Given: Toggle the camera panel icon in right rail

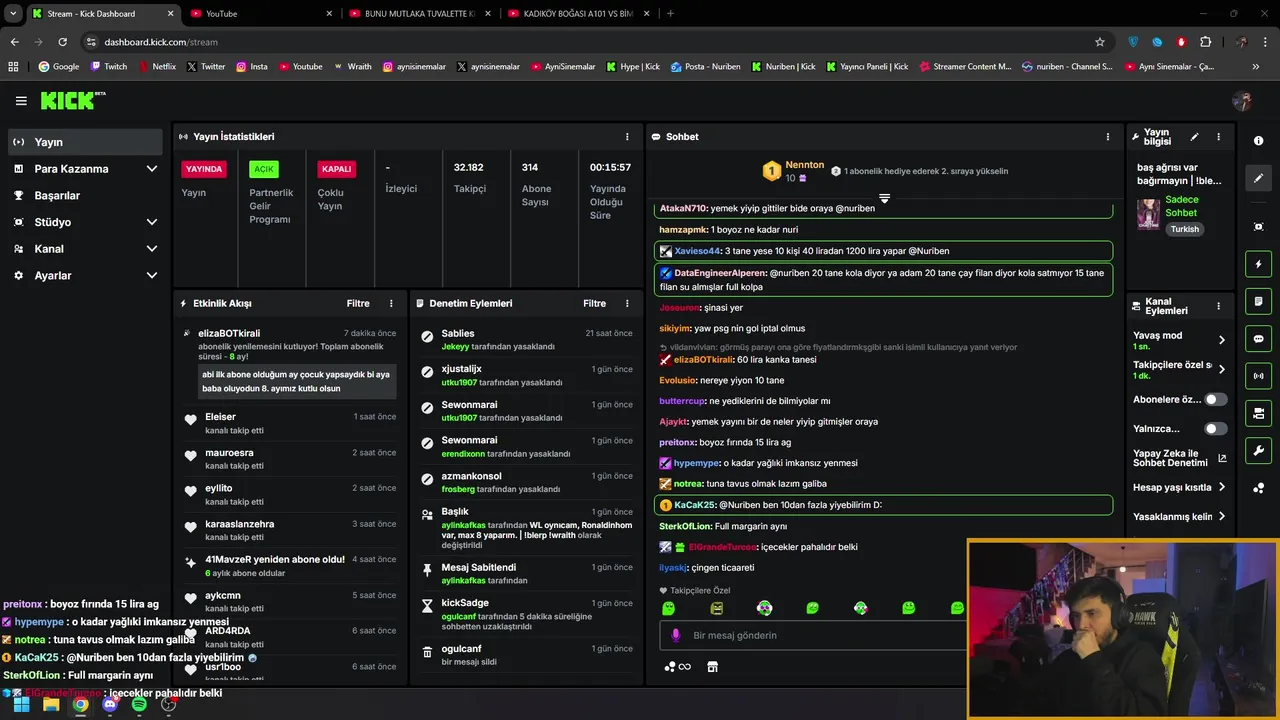Looking at the screenshot, I should click(x=1259, y=413).
